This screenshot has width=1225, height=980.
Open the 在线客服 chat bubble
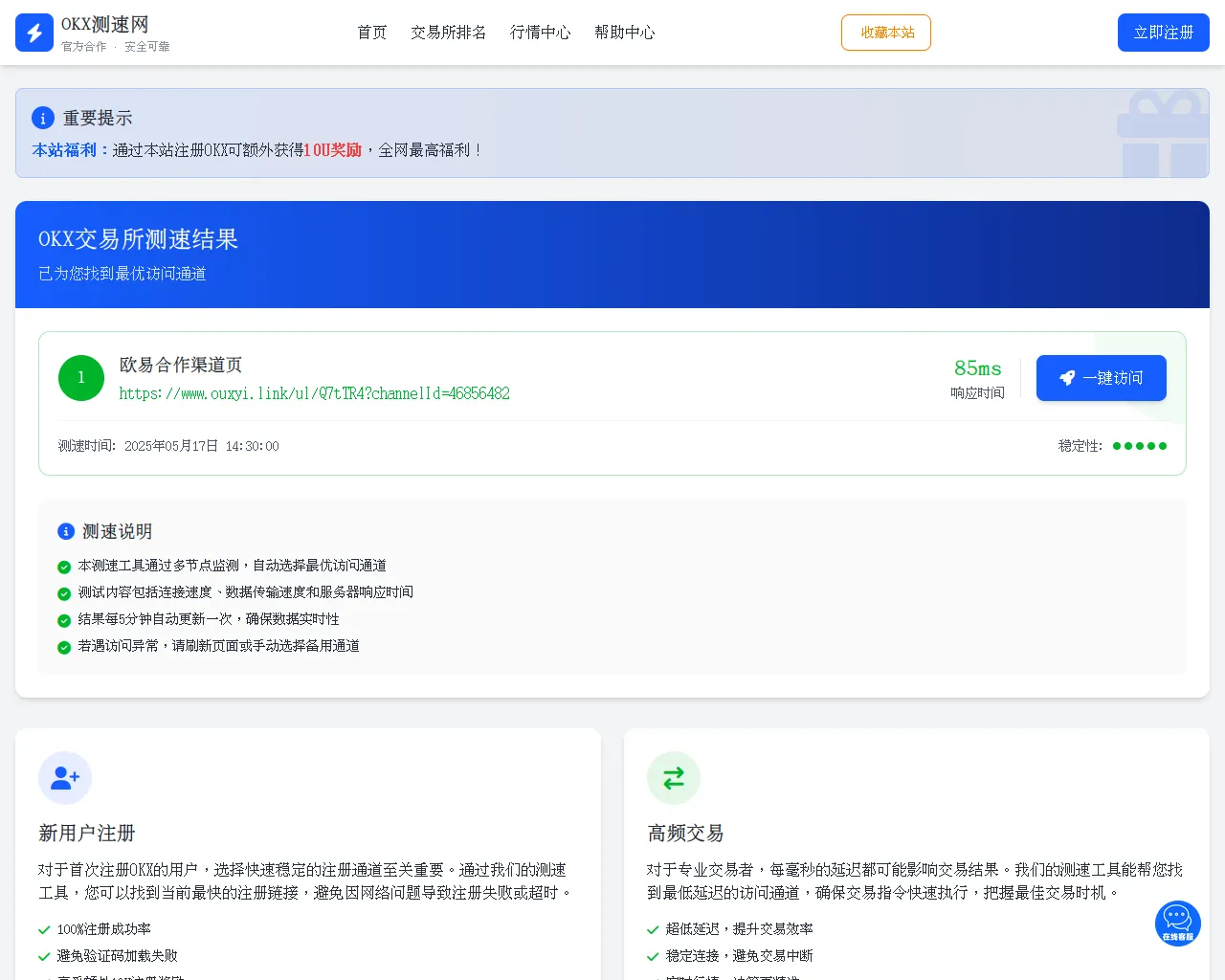[1178, 924]
